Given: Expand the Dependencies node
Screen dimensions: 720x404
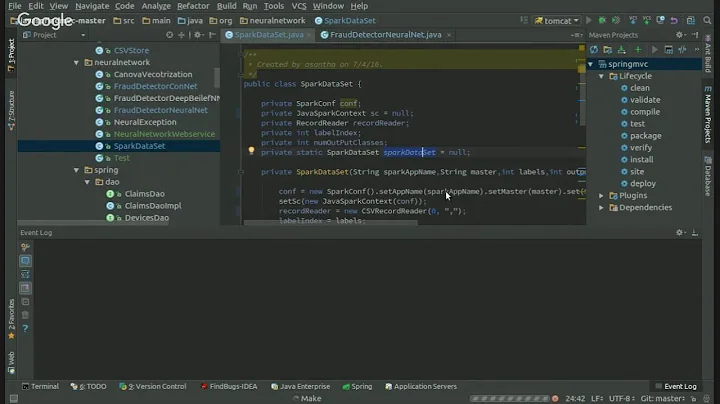Looking at the screenshot, I should click(601, 208).
